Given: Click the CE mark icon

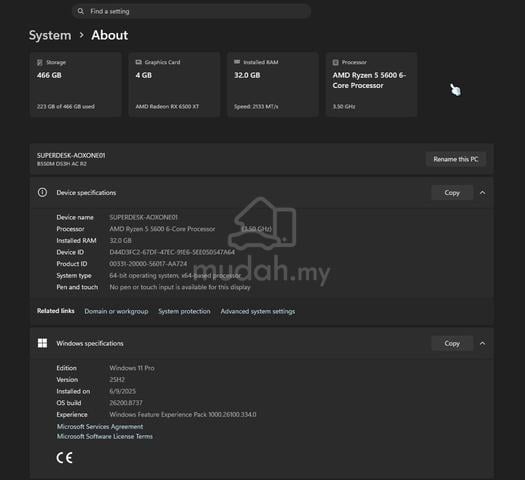Looking at the screenshot, I should click(64, 458).
